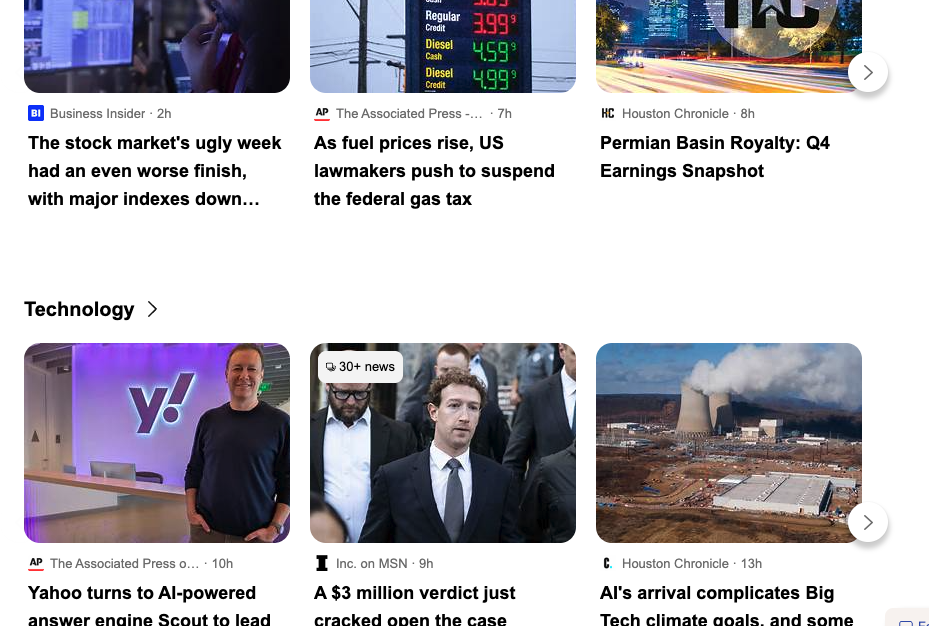Read the $3 million verdict headline
The width and height of the screenshot is (929, 626).
click(x=415, y=604)
